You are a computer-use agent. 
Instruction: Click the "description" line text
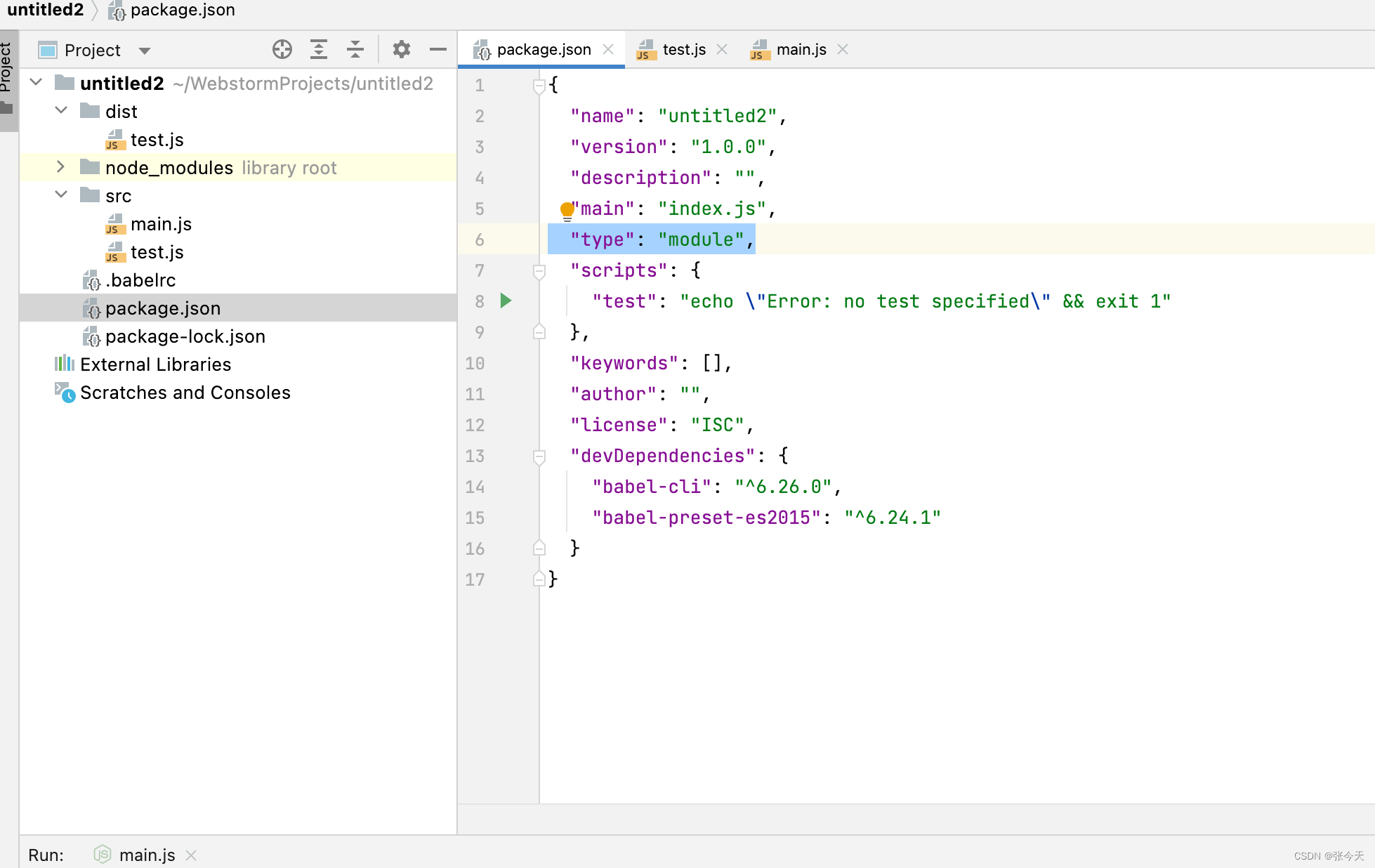[667, 178]
